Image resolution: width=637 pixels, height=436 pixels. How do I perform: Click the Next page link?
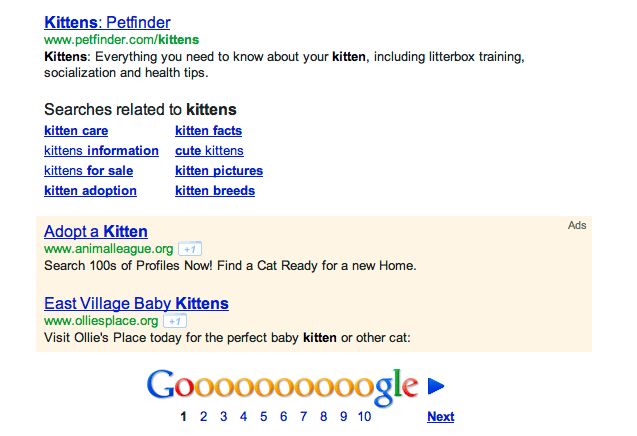pos(440,417)
